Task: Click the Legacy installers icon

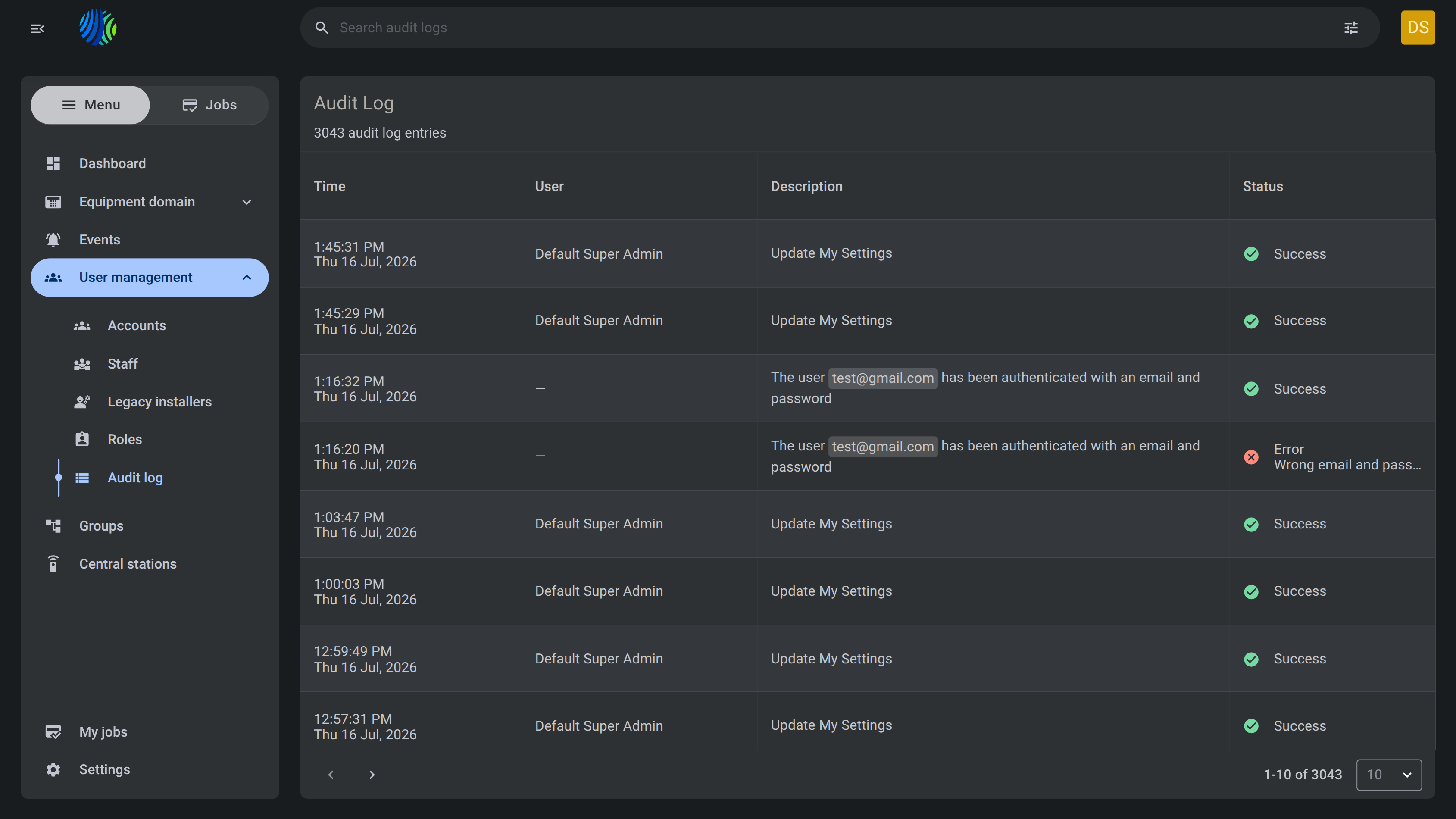Action: tap(82, 402)
